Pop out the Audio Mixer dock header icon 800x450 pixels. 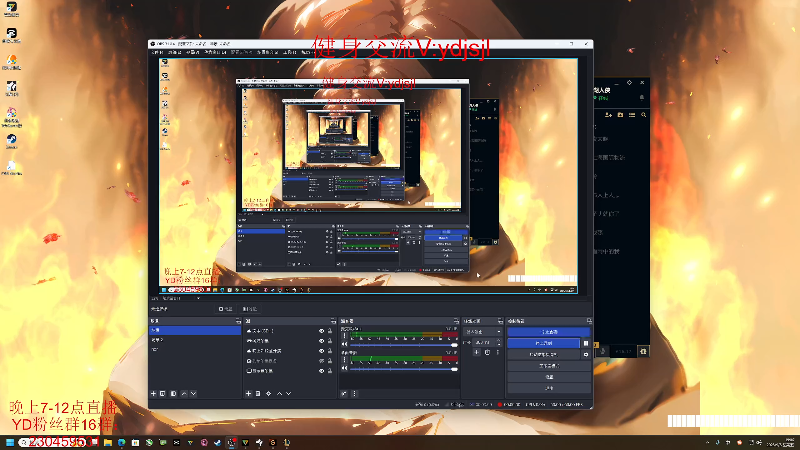[x=456, y=321]
